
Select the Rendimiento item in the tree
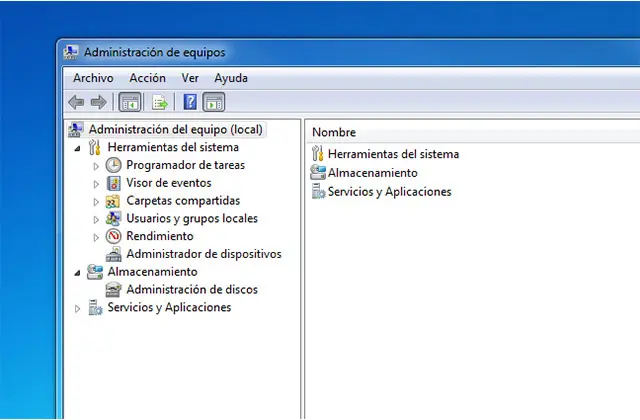point(159,236)
